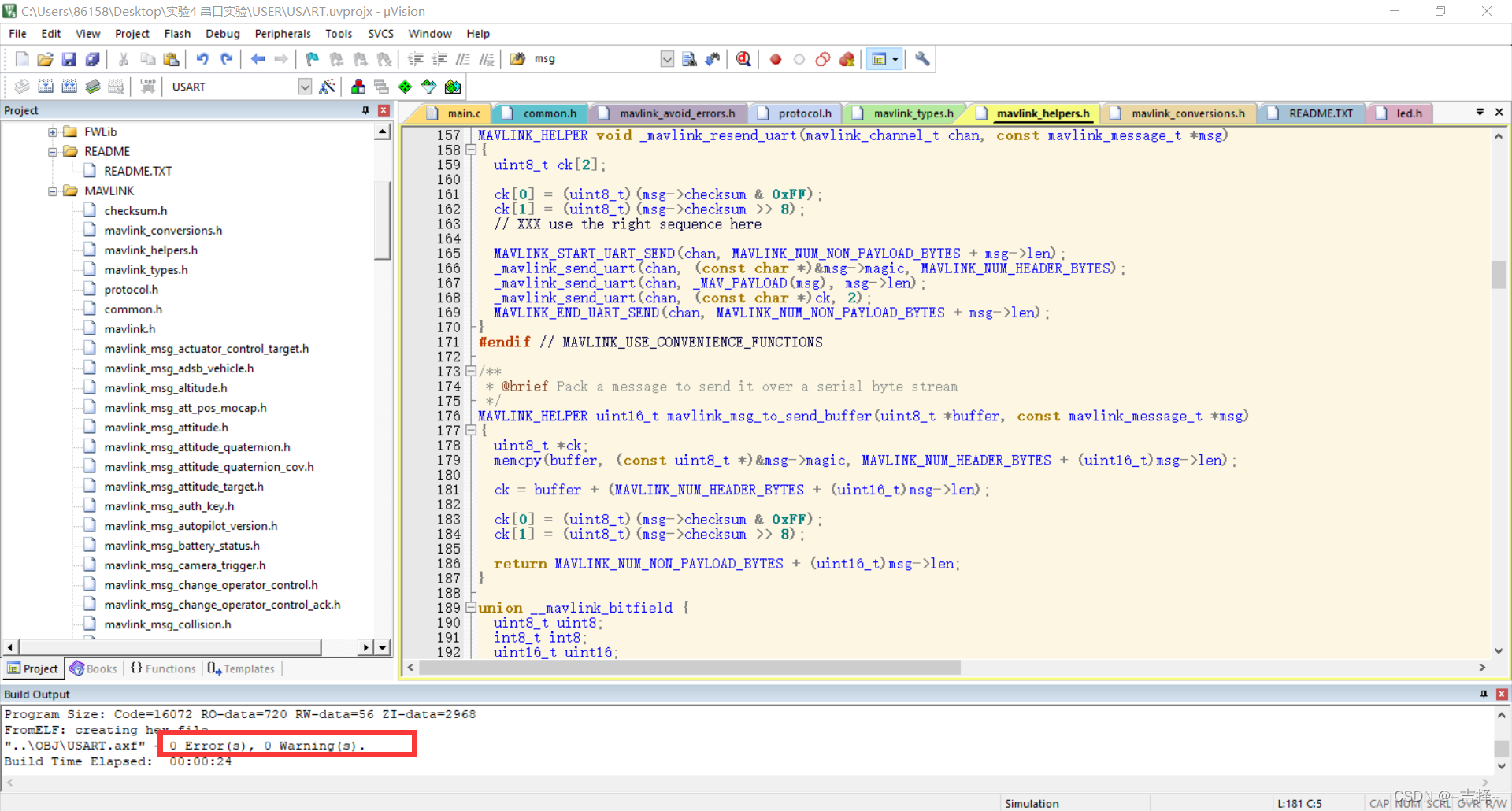
Task: Collapse the union block at line 189
Action: [x=471, y=607]
